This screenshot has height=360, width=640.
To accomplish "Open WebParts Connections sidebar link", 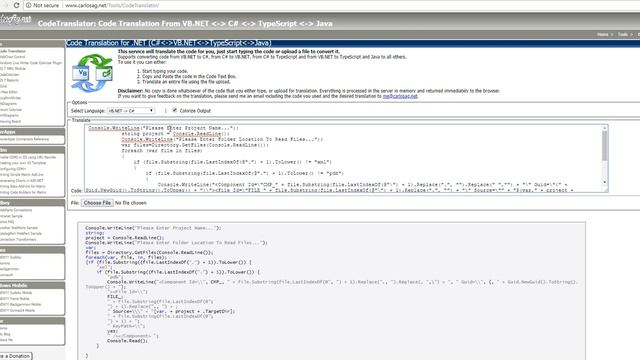I will click(16, 210).
